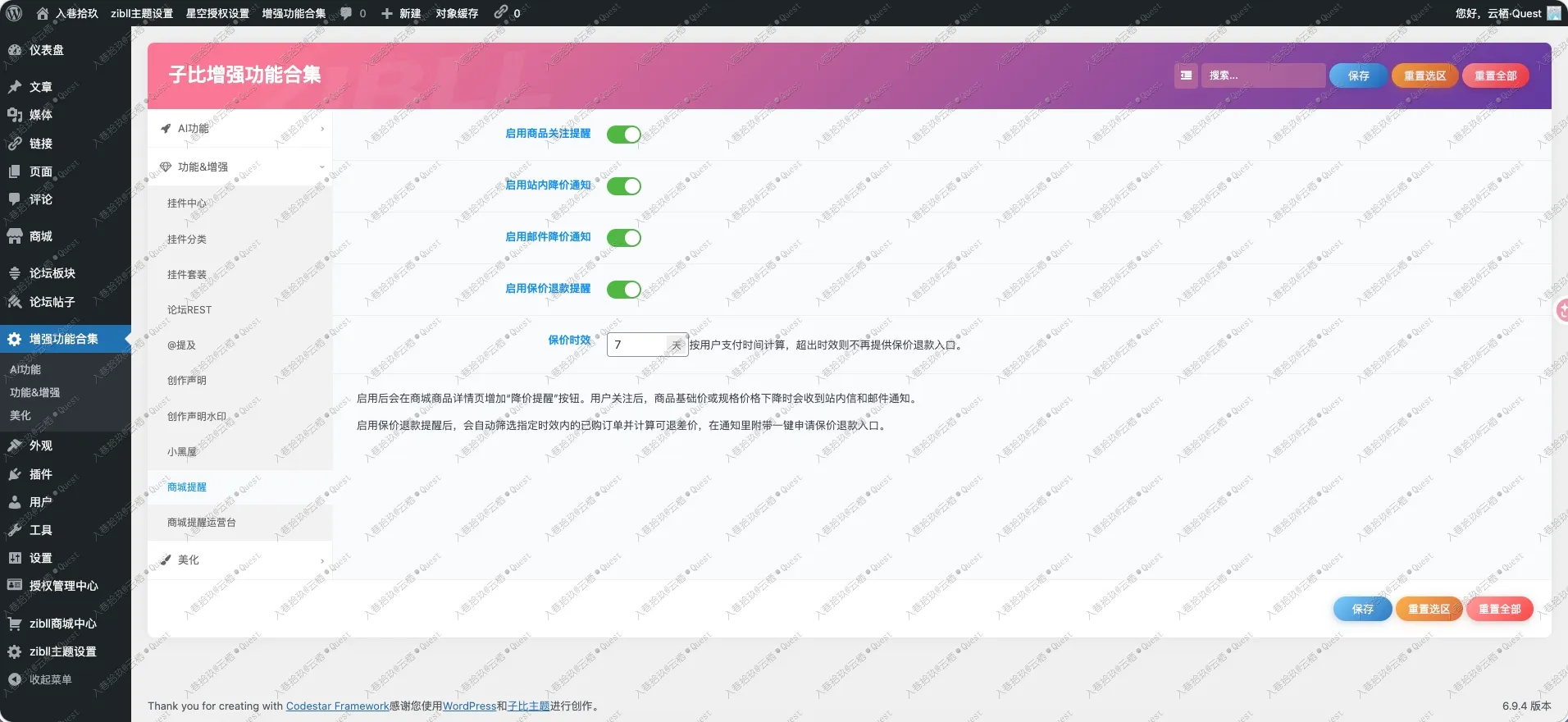Open 对象缓存 in the admin bar

[x=457, y=13]
